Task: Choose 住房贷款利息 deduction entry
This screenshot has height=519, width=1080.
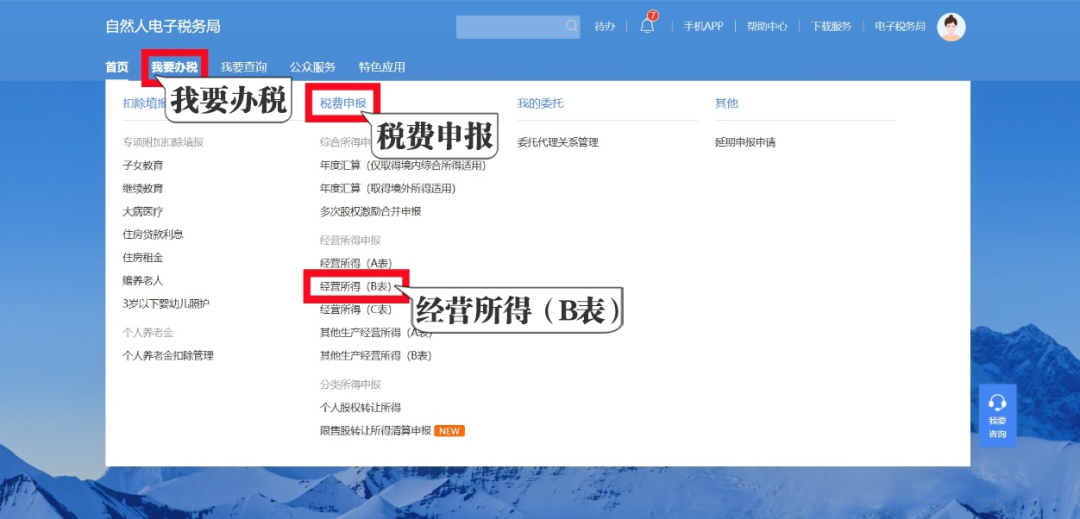Action: pos(153,234)
